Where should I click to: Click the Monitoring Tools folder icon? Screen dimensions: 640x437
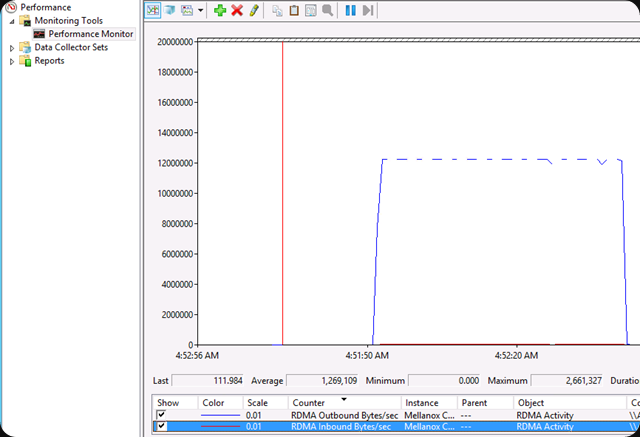tap(25, 20)
